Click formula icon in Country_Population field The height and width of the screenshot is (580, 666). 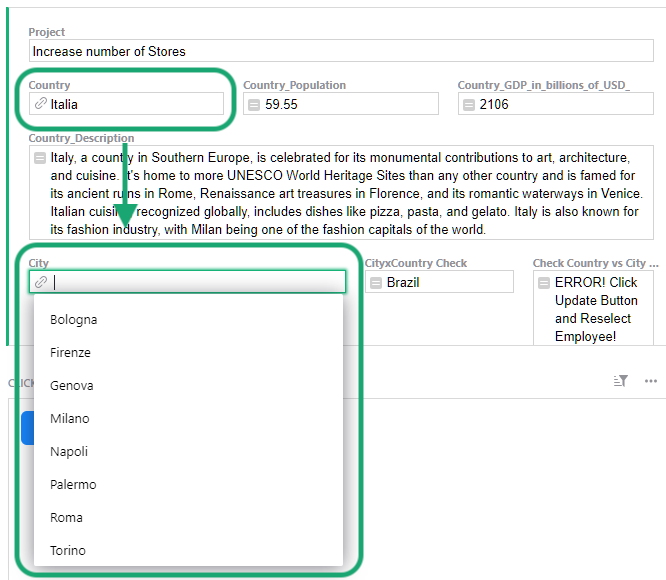(x=254, y=104)
